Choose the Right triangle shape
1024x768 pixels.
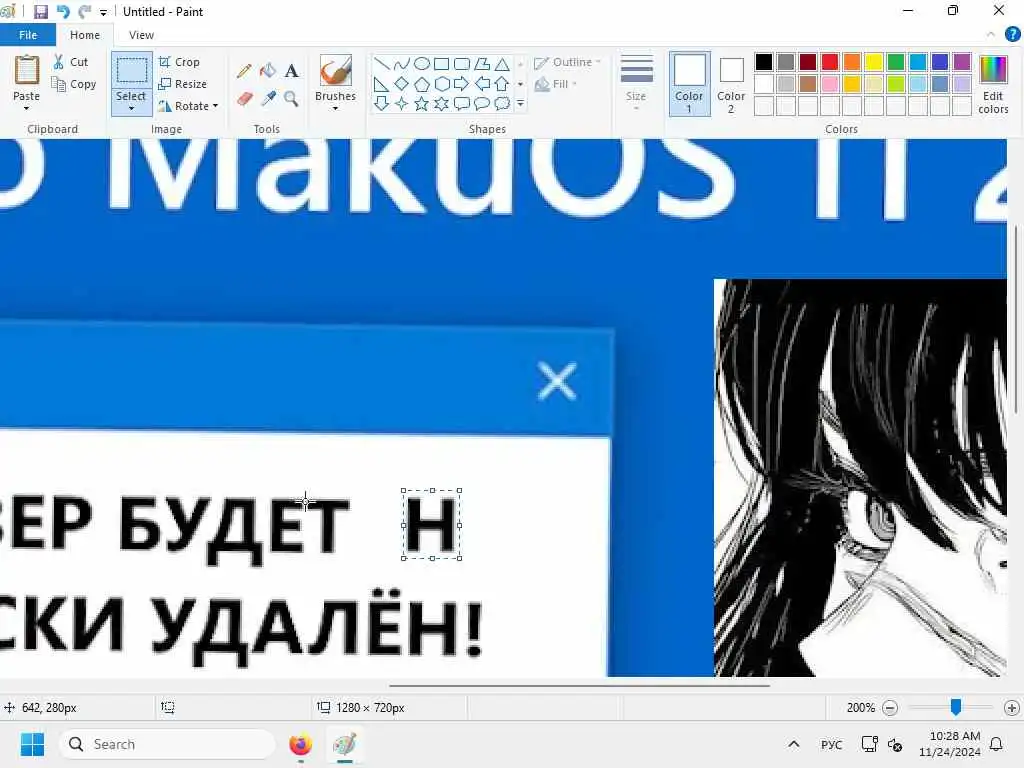382,84
